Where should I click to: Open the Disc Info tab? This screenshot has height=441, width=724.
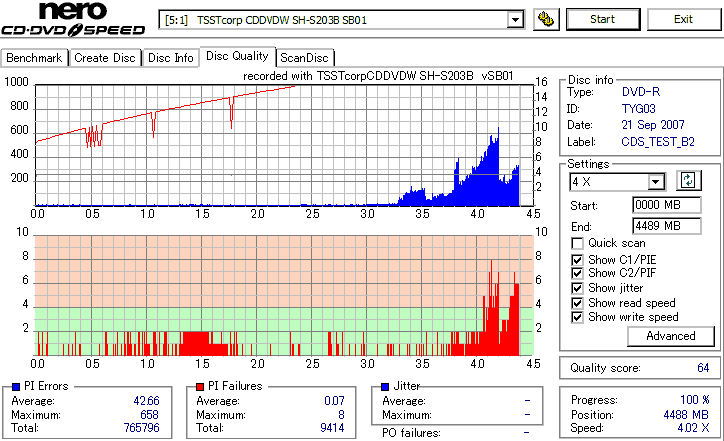[170, 58]
